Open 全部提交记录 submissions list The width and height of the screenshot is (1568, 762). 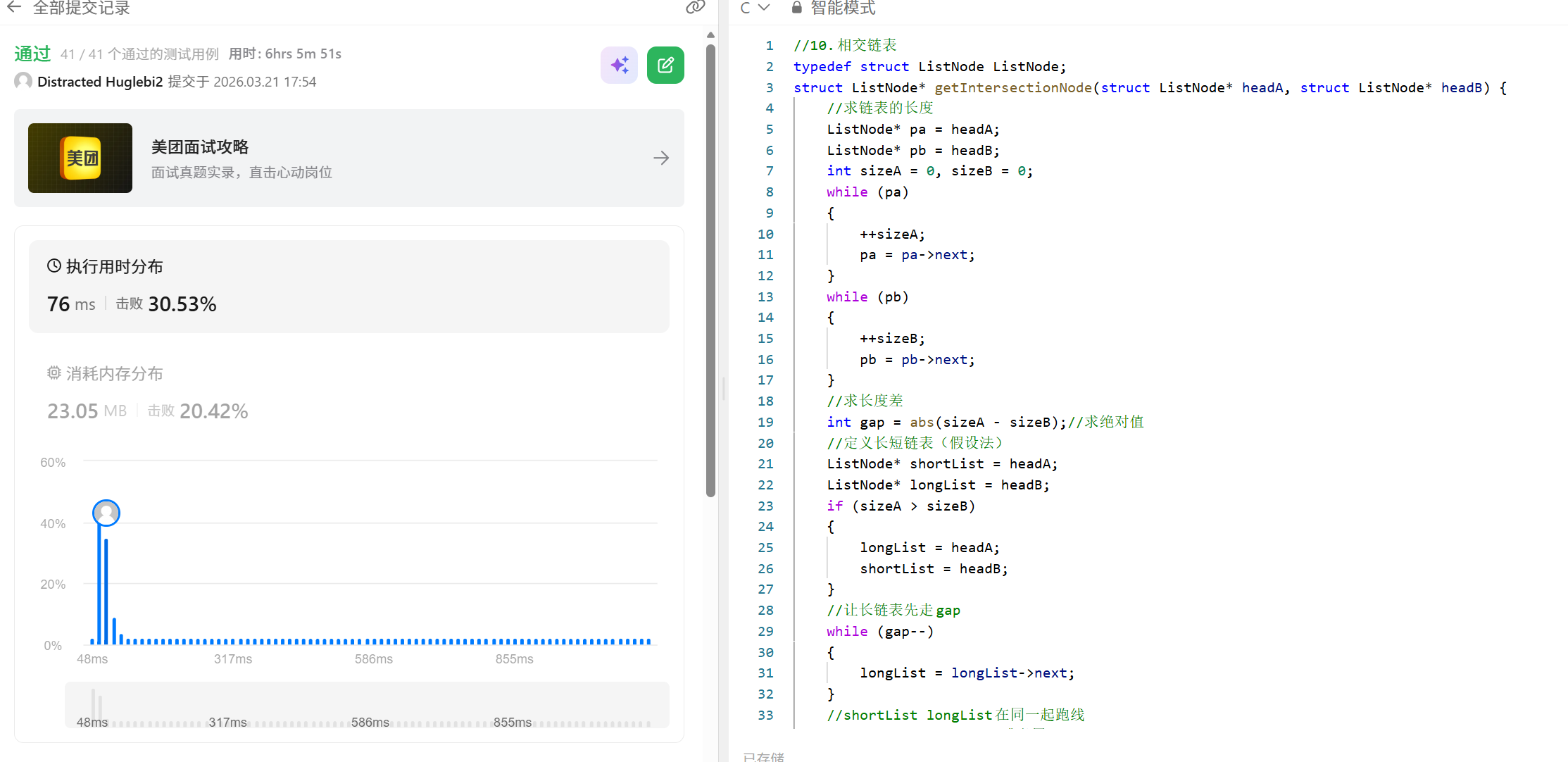click(82, 8)
